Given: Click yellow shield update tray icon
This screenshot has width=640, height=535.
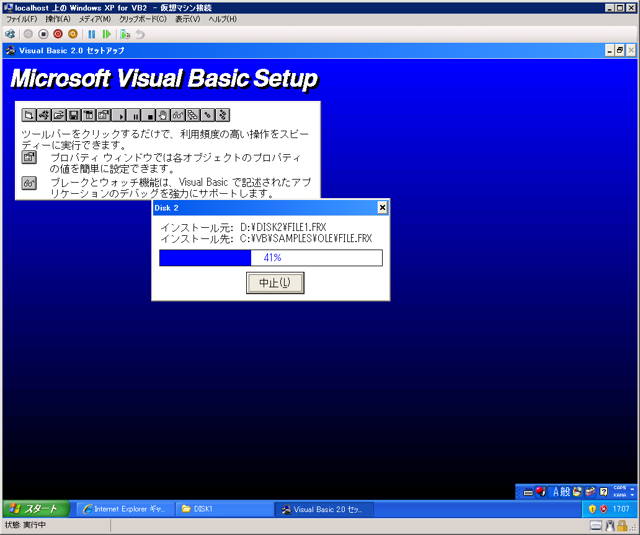Looking at the screenshot, I should (x=592, y=509).
